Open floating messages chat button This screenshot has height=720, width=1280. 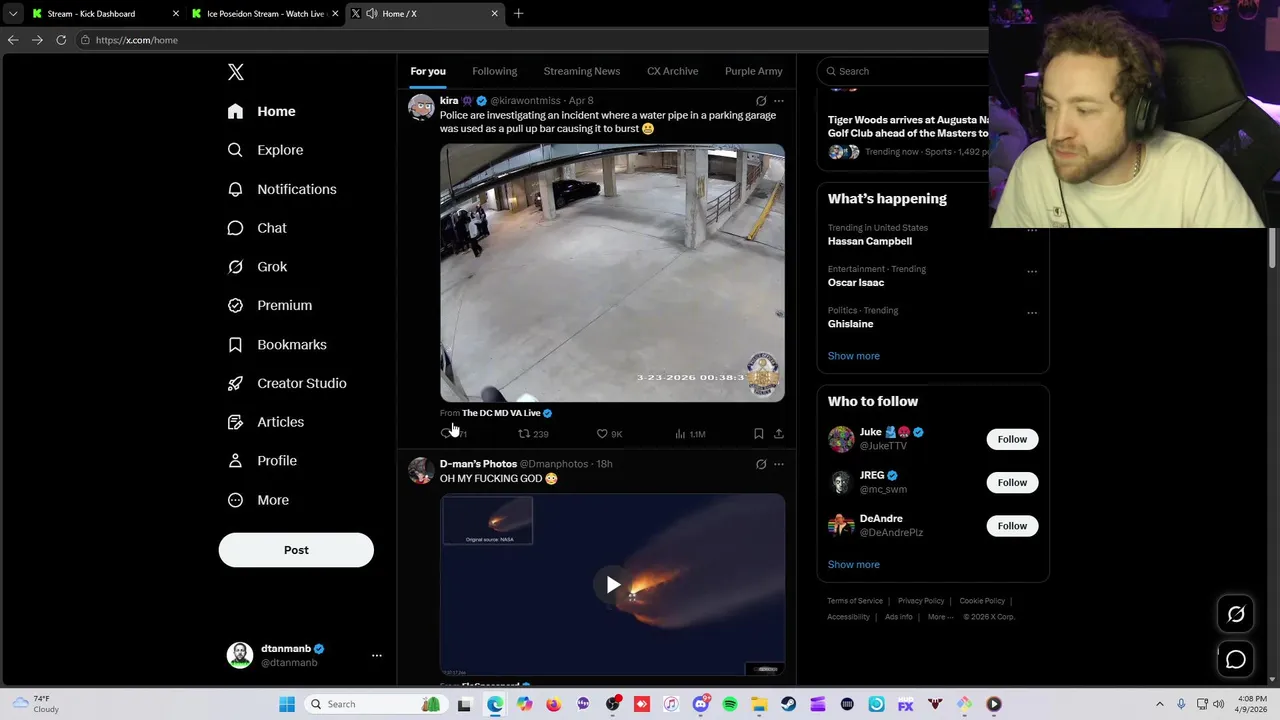coord(1236,659)
